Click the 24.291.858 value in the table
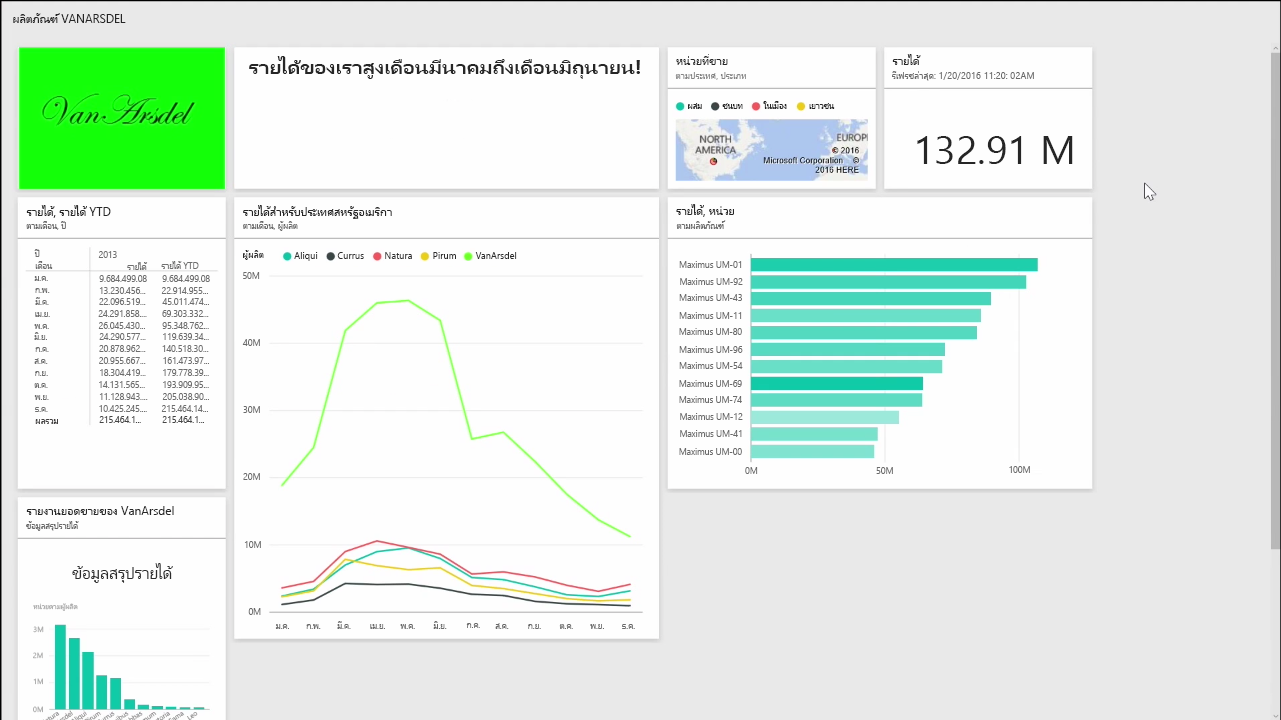Screen dimensions: 1281x720 tap(123, 314)
